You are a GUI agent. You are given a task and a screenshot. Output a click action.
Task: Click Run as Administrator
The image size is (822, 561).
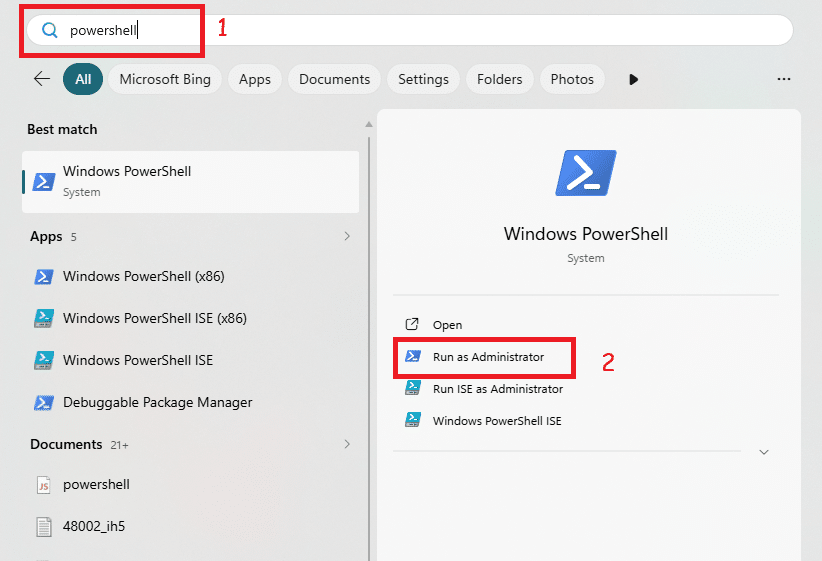488,357
